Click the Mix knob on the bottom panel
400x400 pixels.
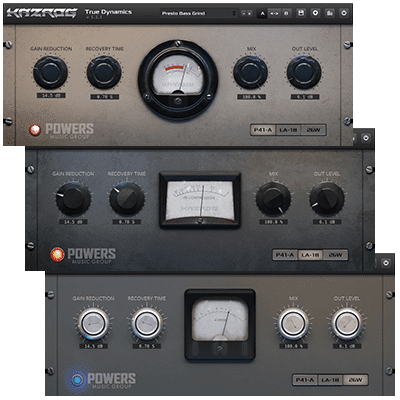tap(293, 323)
